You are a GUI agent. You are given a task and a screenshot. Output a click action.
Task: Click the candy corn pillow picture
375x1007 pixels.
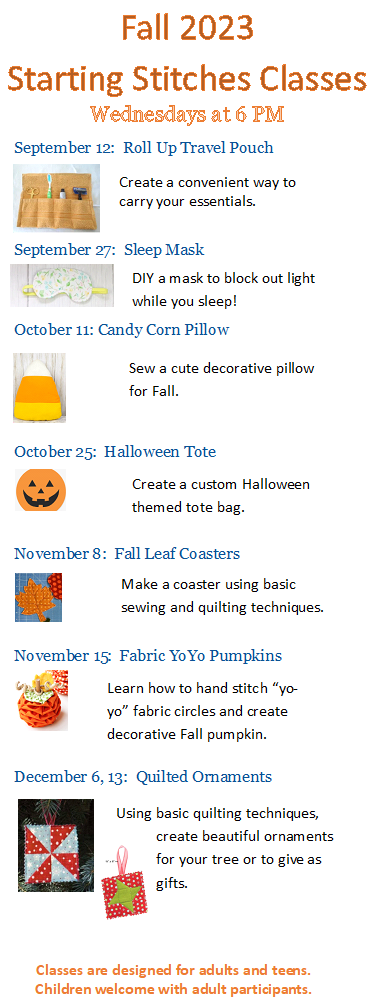39,388
